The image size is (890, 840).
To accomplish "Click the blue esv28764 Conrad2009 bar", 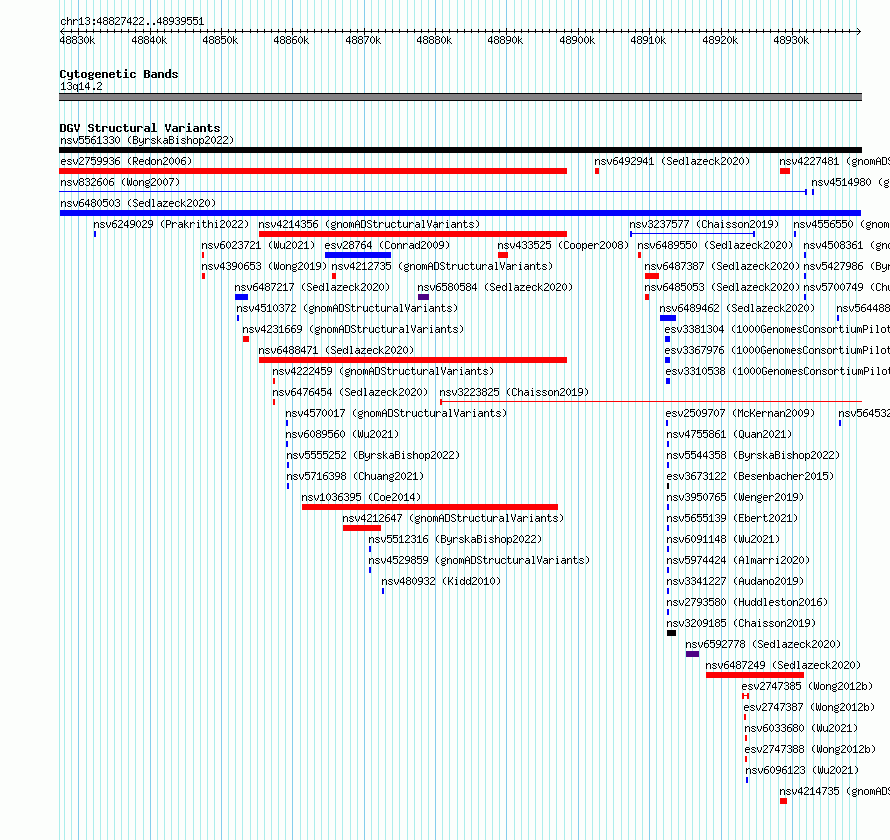I will 358,255.
